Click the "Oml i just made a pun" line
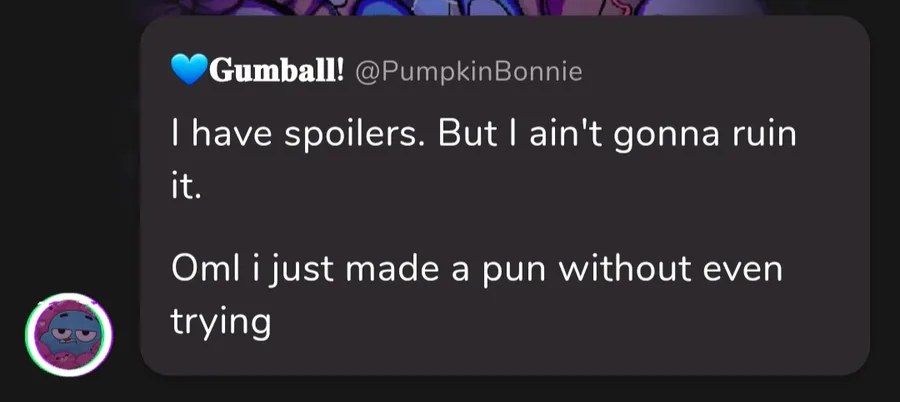This screenshot has height=402, width=900. pos(476,270)
